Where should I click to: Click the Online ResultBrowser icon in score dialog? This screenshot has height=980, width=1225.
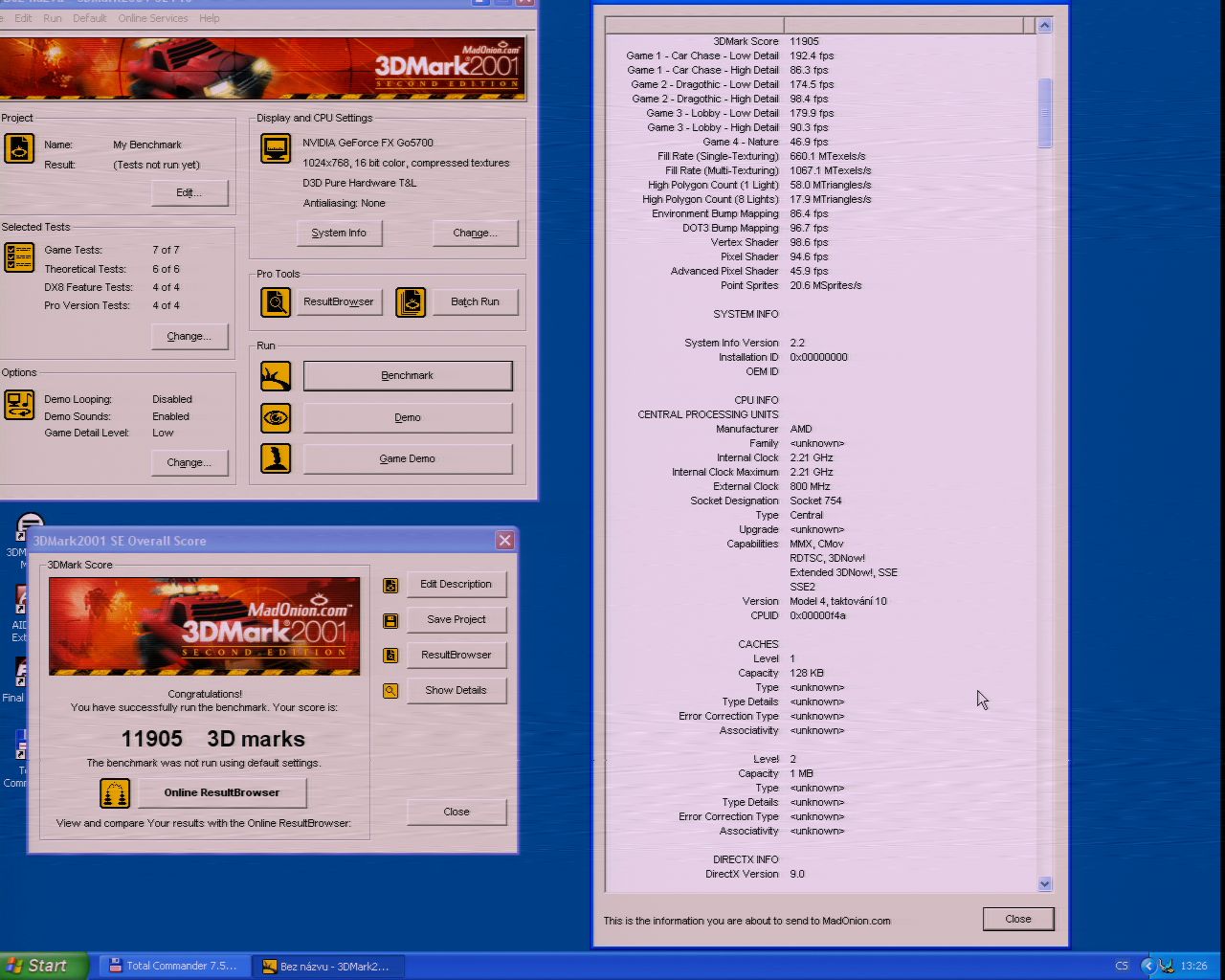tap(115, 793)
